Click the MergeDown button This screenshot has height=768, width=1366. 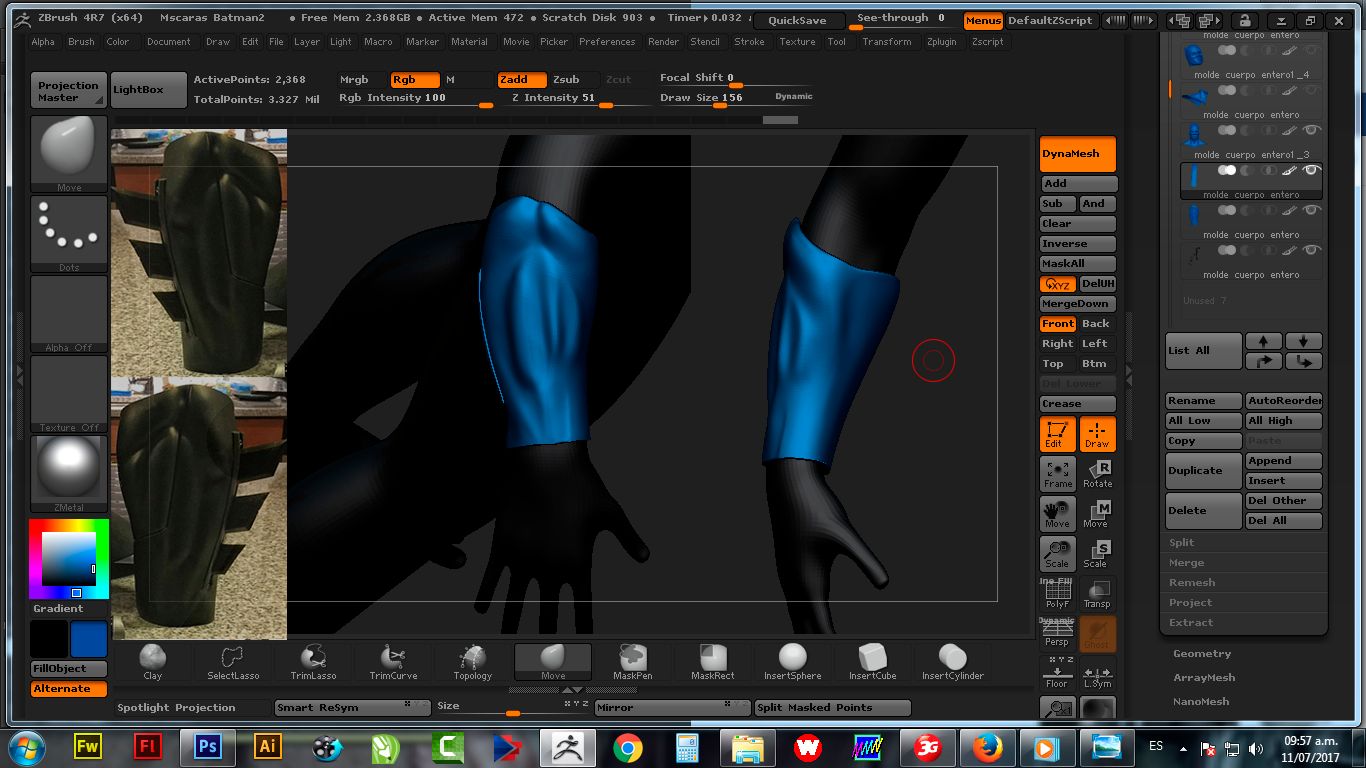coord(1078,304)
